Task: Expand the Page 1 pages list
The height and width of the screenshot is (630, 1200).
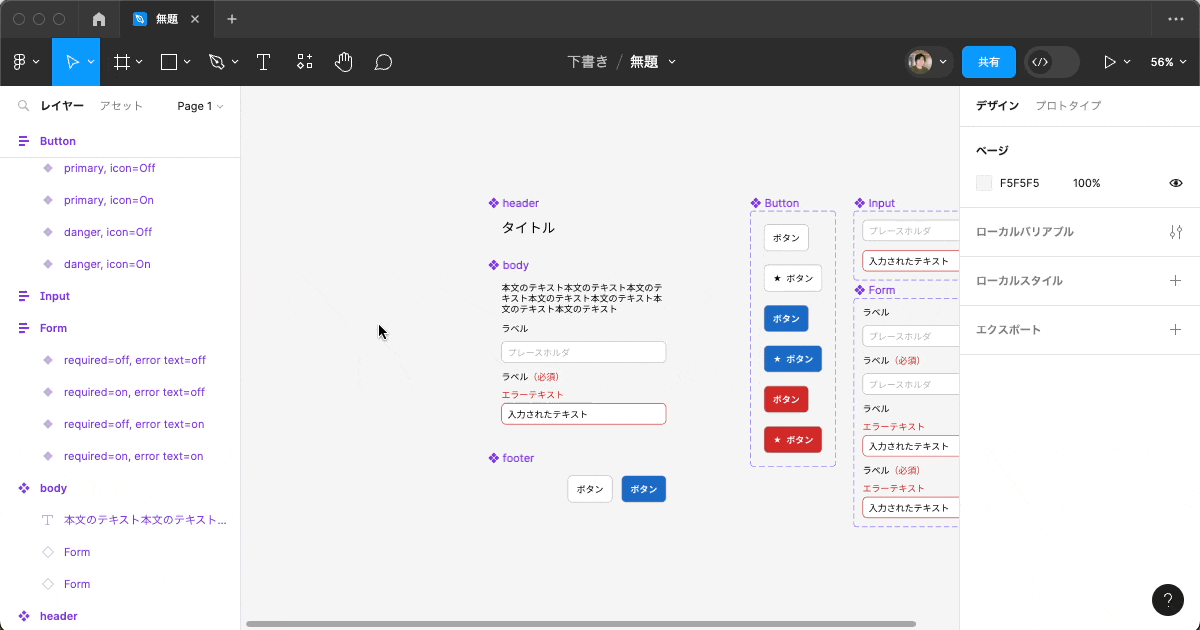Action: point(200,106)
